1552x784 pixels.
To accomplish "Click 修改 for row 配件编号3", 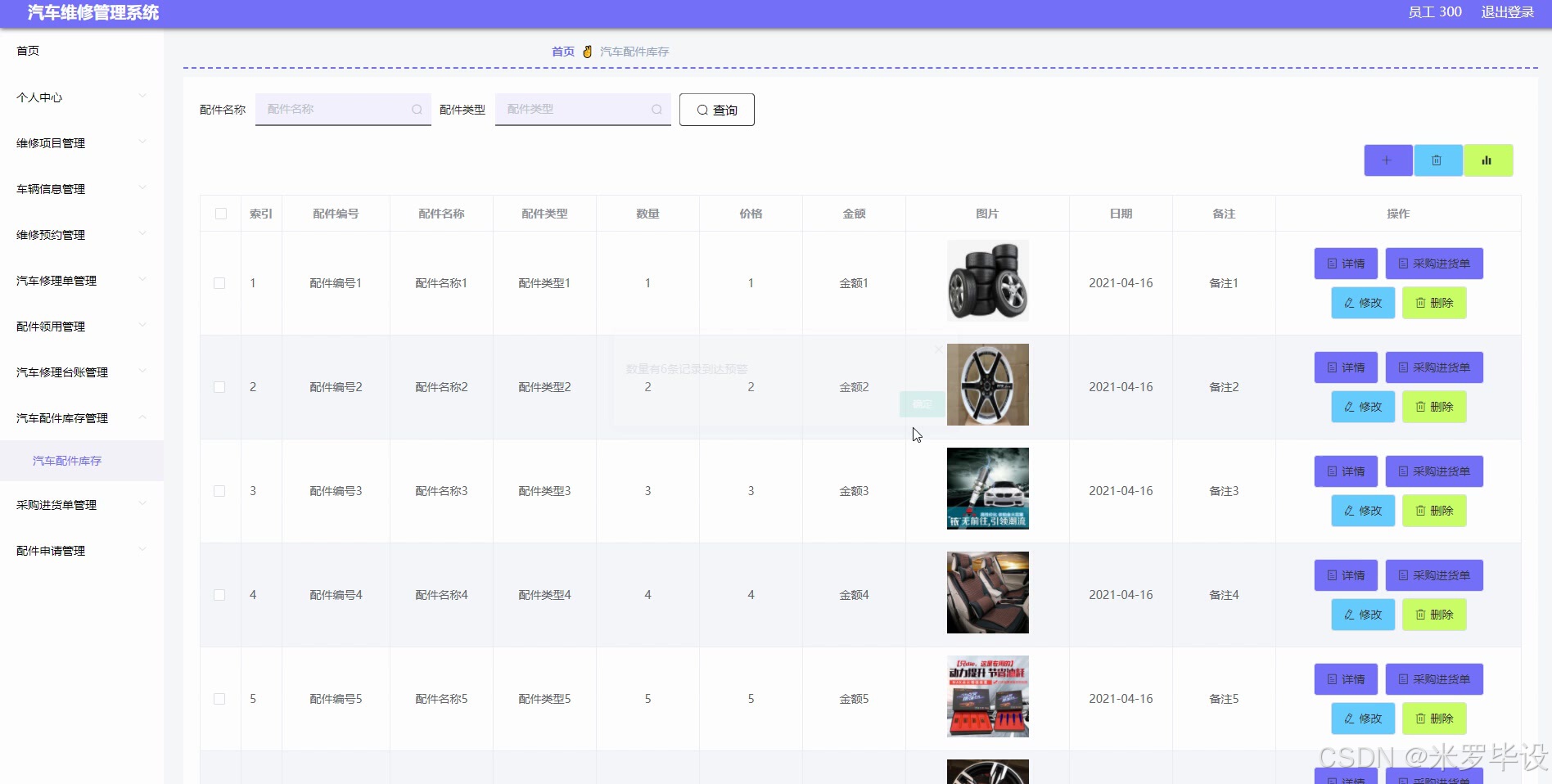I will 1363,511.
